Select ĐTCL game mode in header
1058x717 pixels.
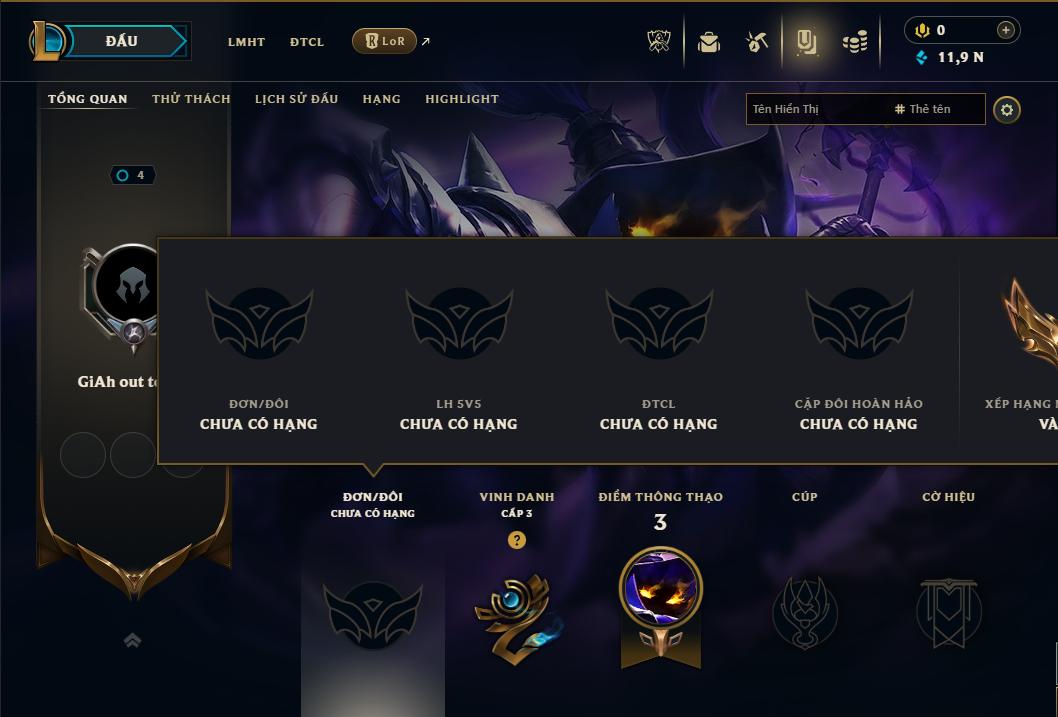click(307, 42)
